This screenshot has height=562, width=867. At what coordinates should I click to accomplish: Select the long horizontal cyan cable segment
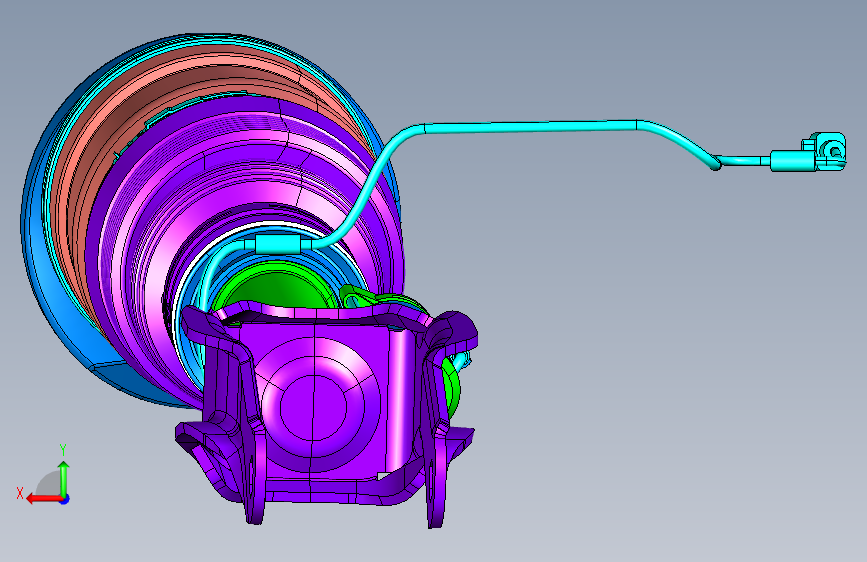pos(531,127)
